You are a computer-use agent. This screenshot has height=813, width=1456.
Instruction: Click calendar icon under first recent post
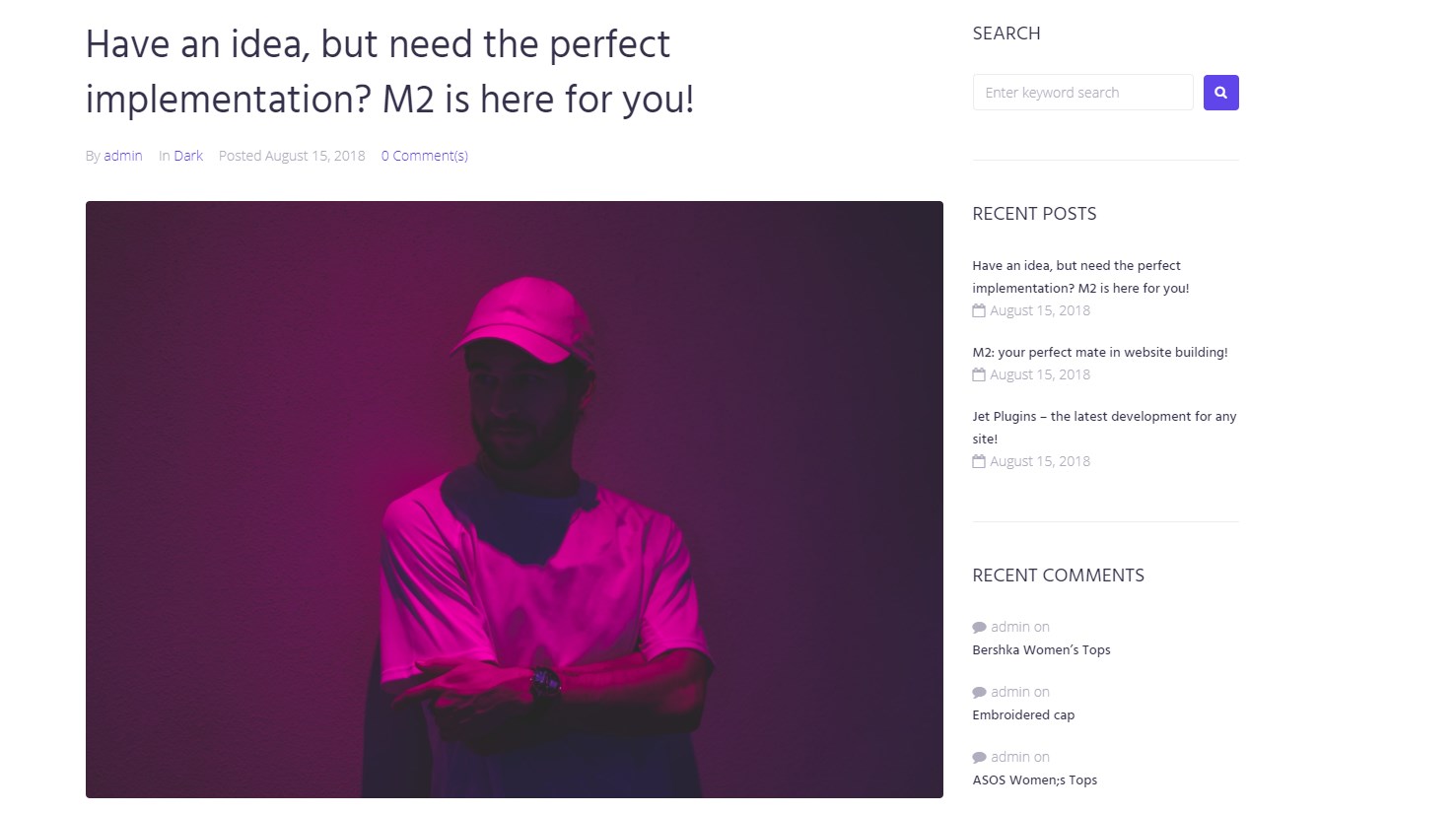click(x=979, y=310)
